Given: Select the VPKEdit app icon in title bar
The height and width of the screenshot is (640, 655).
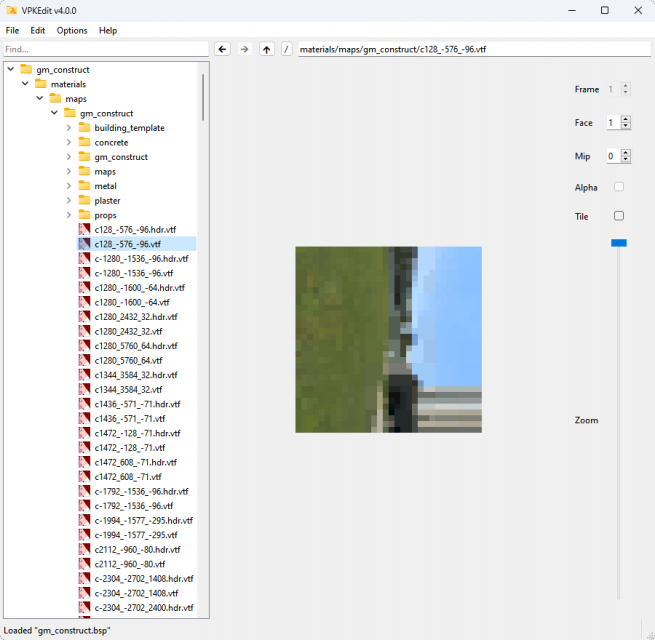Looking at the screenshot, I should coord(11,10).
